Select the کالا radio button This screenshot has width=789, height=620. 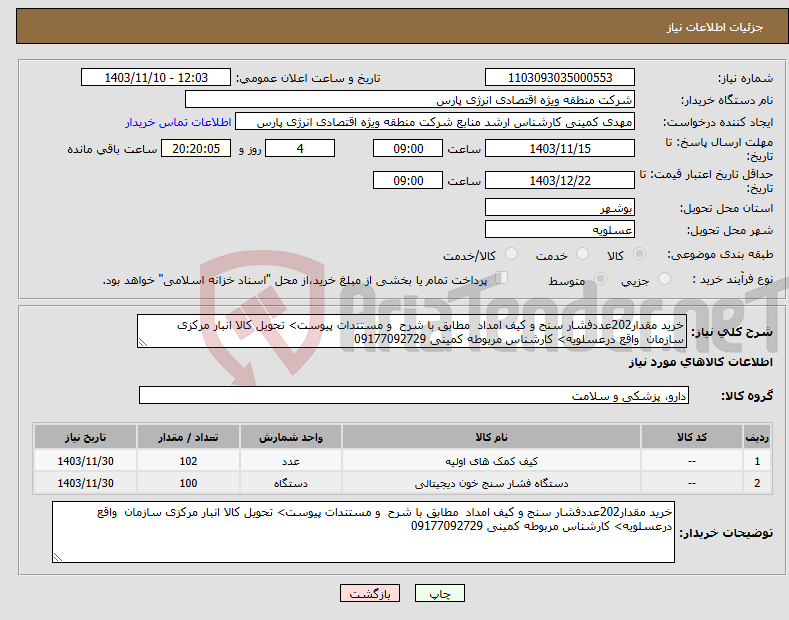(639, 254)
